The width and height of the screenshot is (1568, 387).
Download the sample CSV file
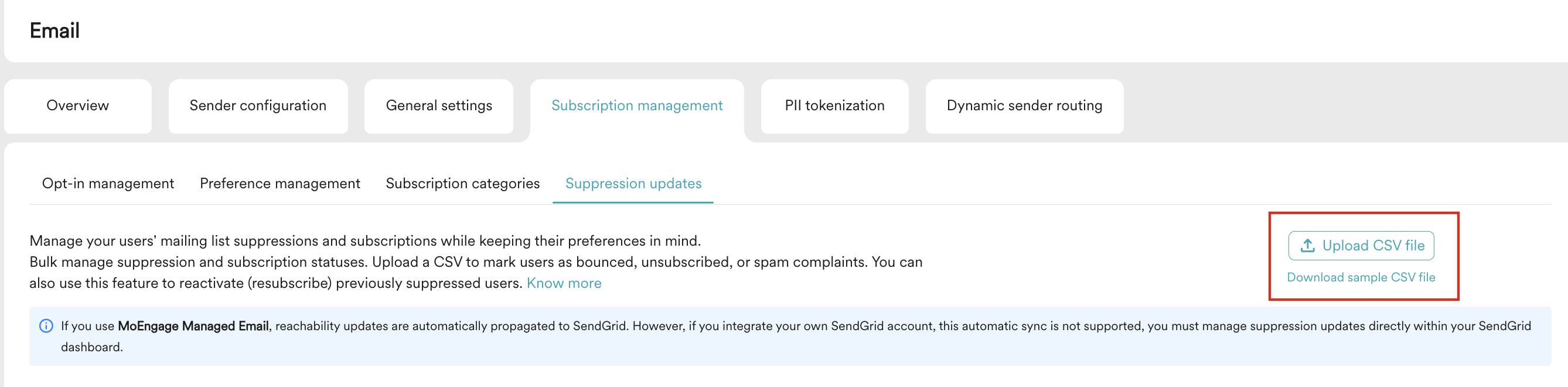pos(1361,277)
